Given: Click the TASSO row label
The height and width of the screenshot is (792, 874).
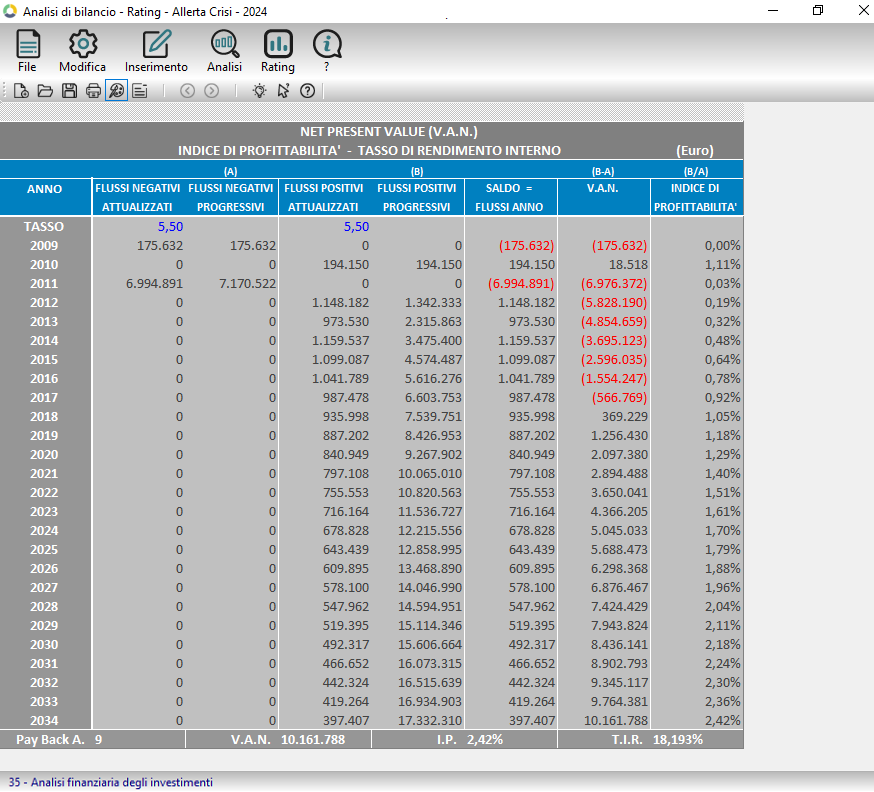Looking at the screenshot, I should [x=44, y=227].
